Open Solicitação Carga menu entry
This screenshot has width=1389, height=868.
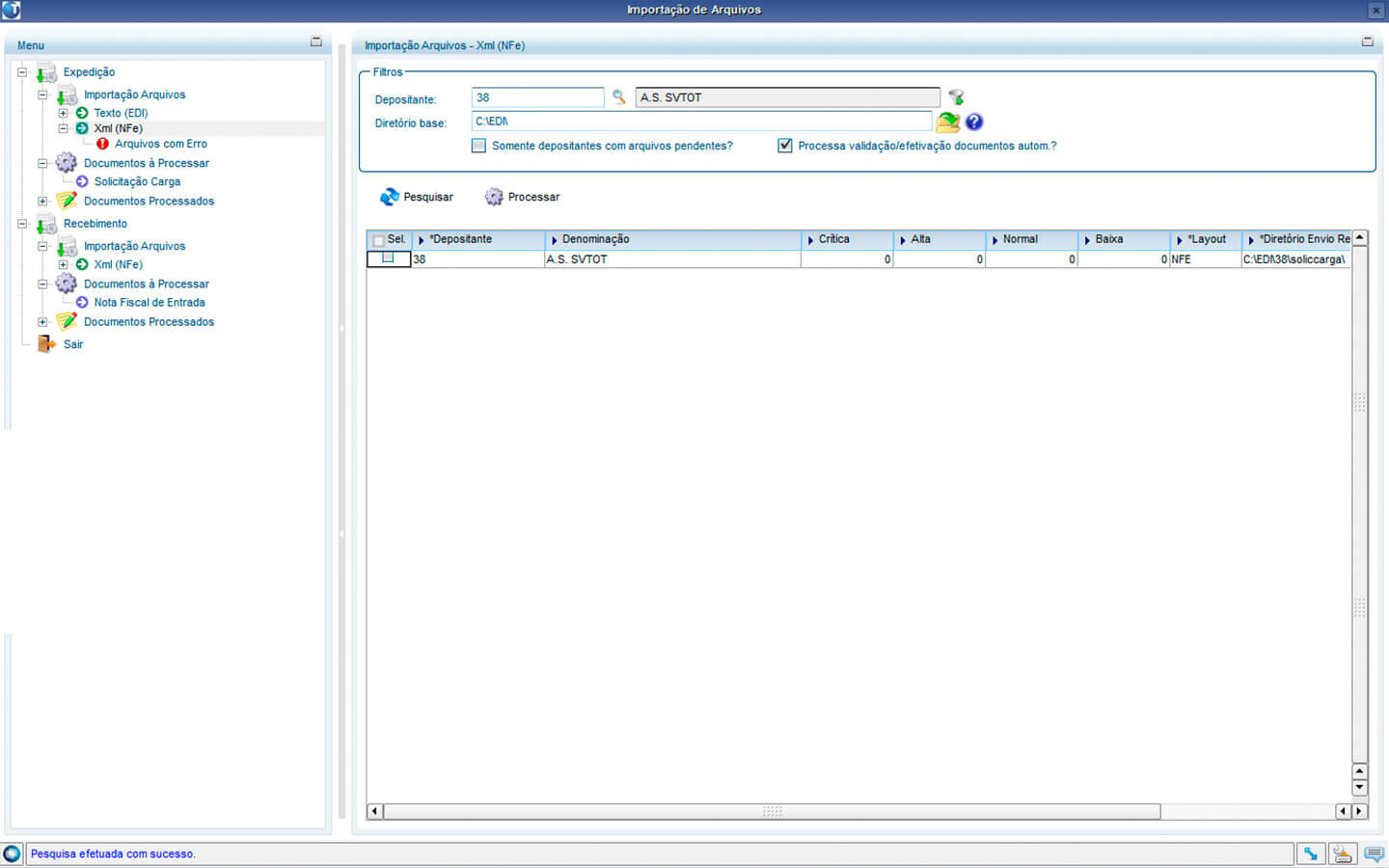137,181
